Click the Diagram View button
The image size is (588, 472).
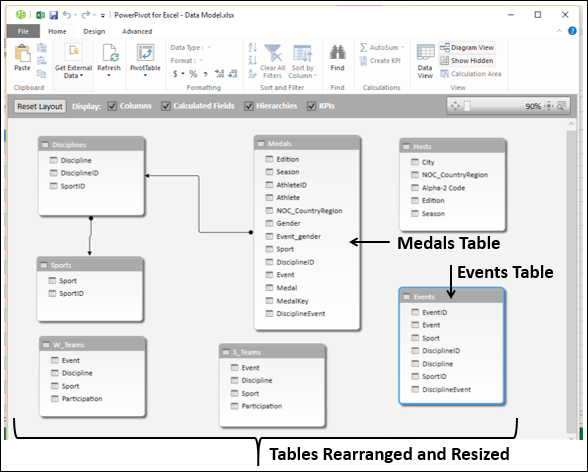[467, 48]
